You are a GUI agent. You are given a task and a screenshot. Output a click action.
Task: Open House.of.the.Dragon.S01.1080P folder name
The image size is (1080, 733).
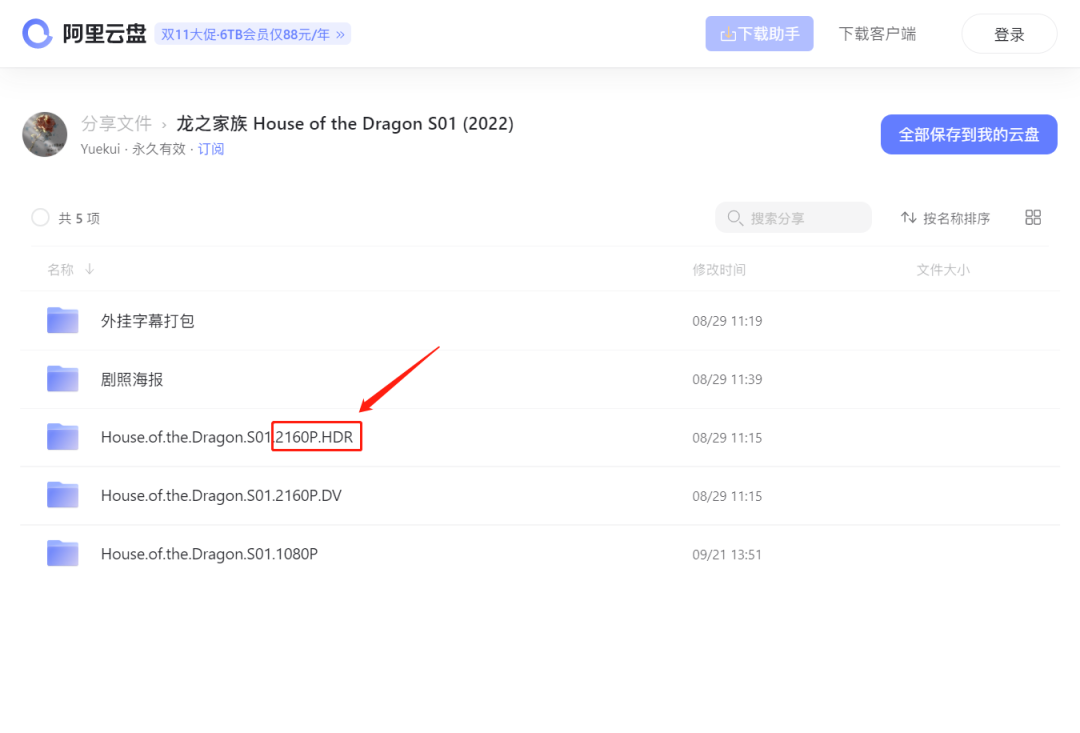pyautogui.click(x=209, y=554)
